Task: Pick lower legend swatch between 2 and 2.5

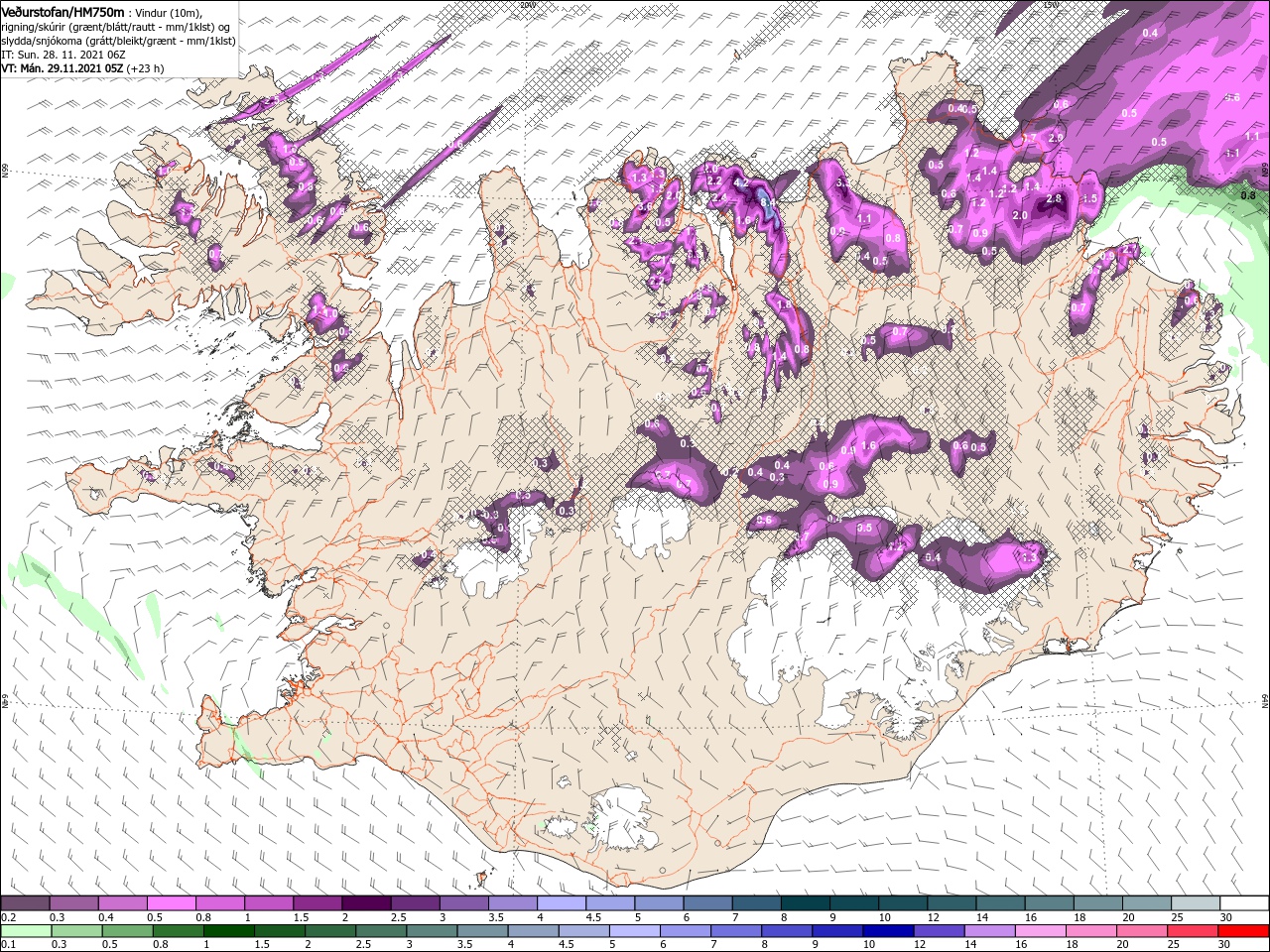Action: tap(328, 930)
